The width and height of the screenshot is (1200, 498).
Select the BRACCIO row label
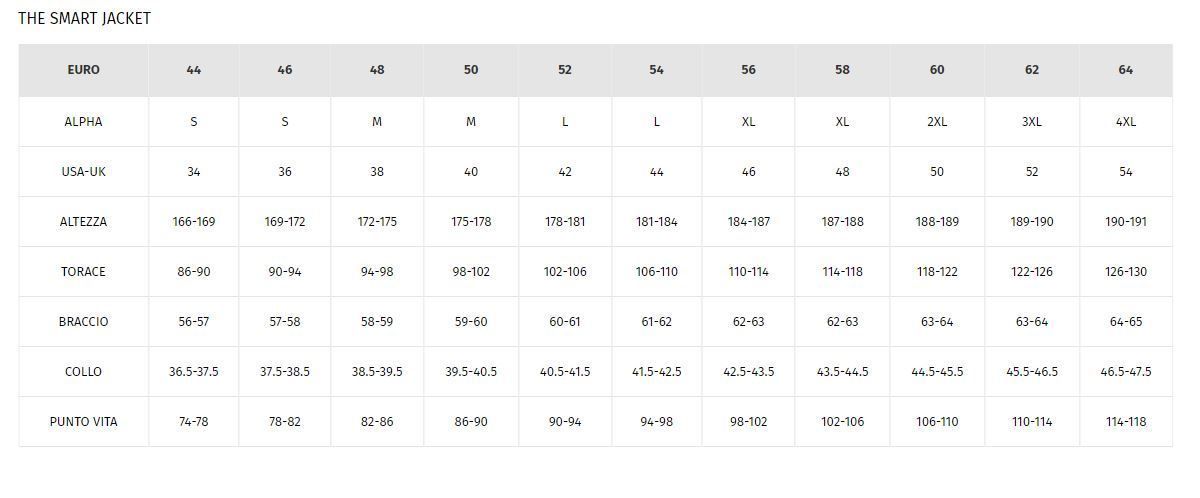pyautogui.click(x=83, y=322)
